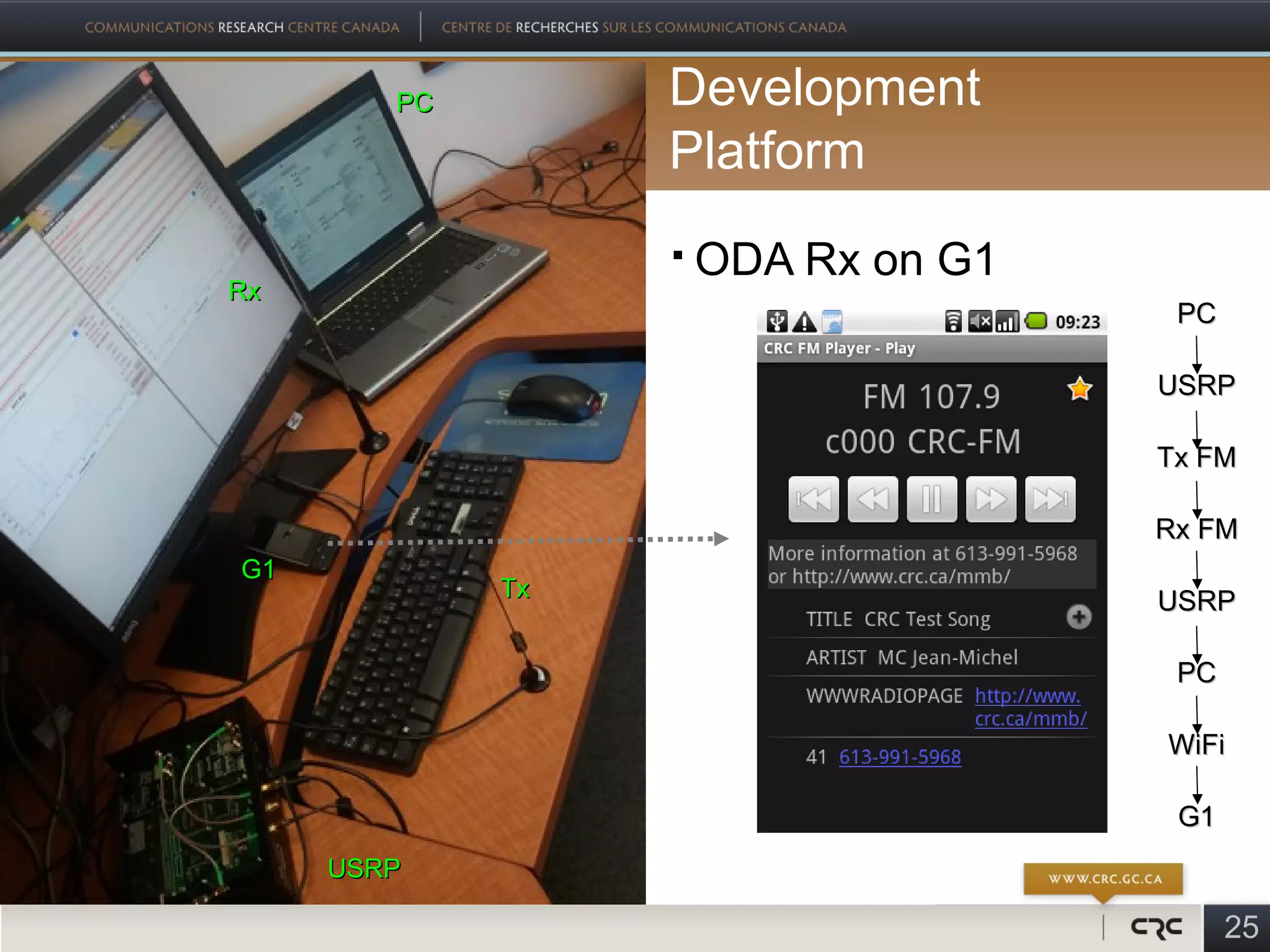The height and width of the screenshot is (952, 1270).
Task: Click the 'ARTIST MC Jean-Michel' row
Action: tap(931, 657)
